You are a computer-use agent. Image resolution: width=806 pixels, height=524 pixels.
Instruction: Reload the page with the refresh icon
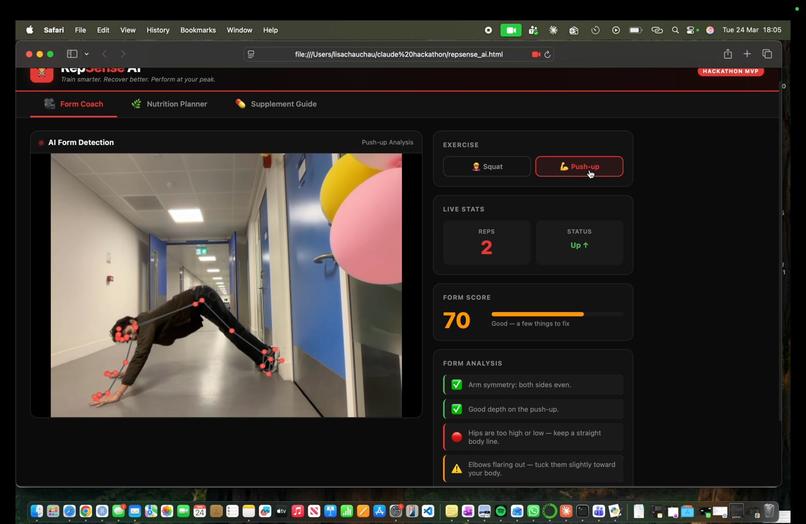coord(548,55)
